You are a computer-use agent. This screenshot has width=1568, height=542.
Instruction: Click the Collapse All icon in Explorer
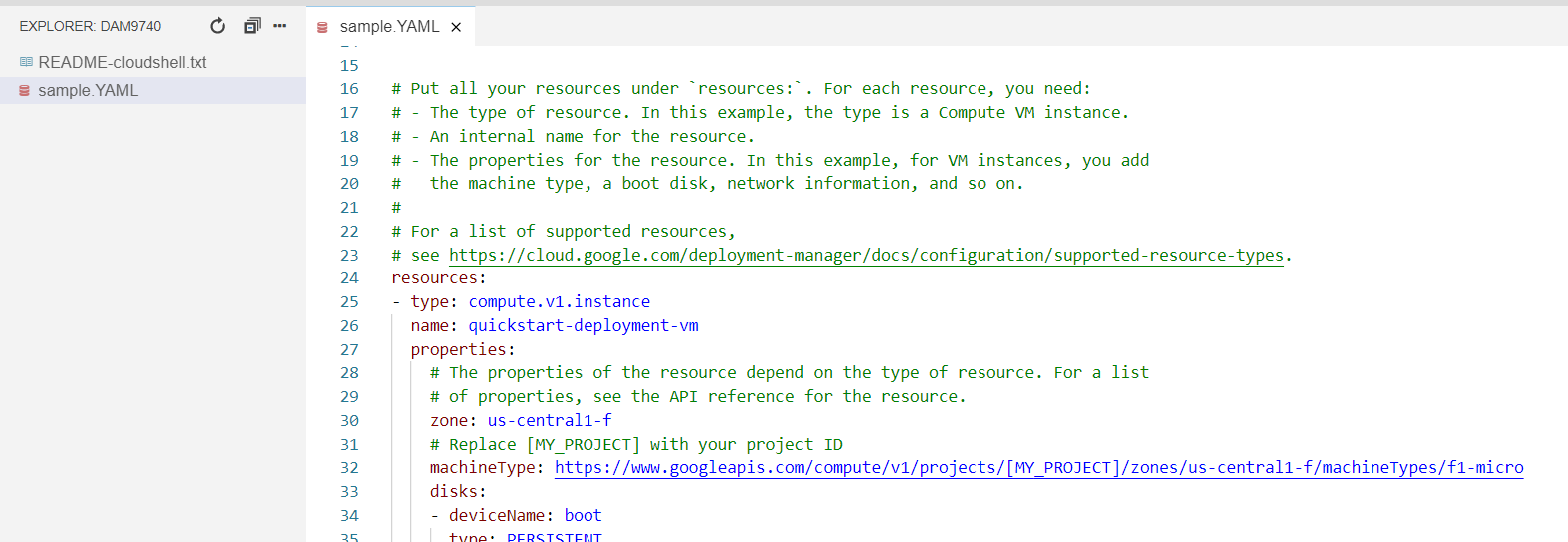(x=252, y=26)
